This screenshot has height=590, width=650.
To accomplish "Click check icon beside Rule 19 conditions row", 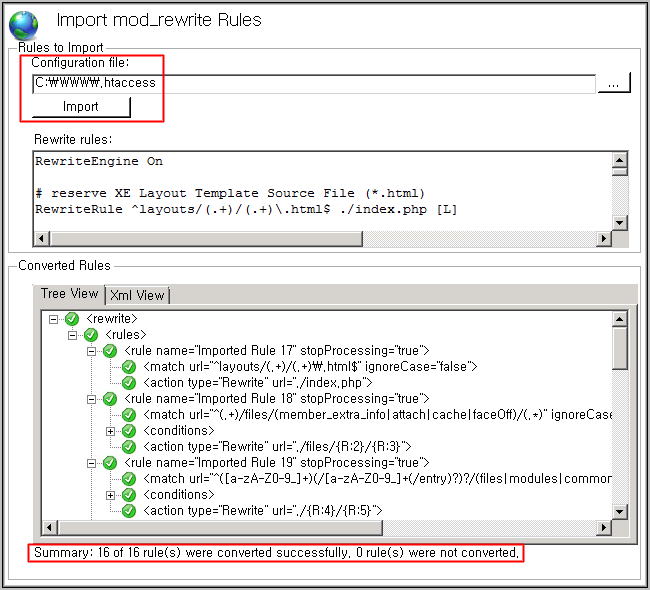I will (x=129, y=495).
